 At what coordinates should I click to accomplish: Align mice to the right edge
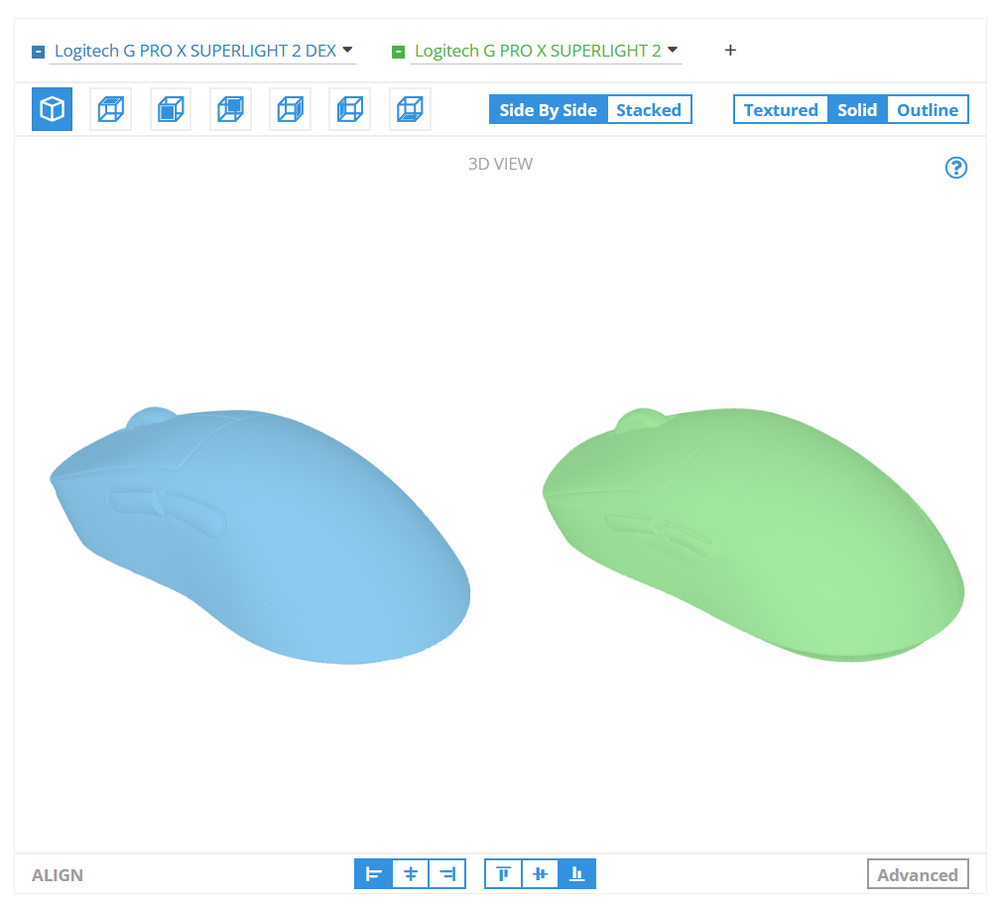tap(447, 874)
